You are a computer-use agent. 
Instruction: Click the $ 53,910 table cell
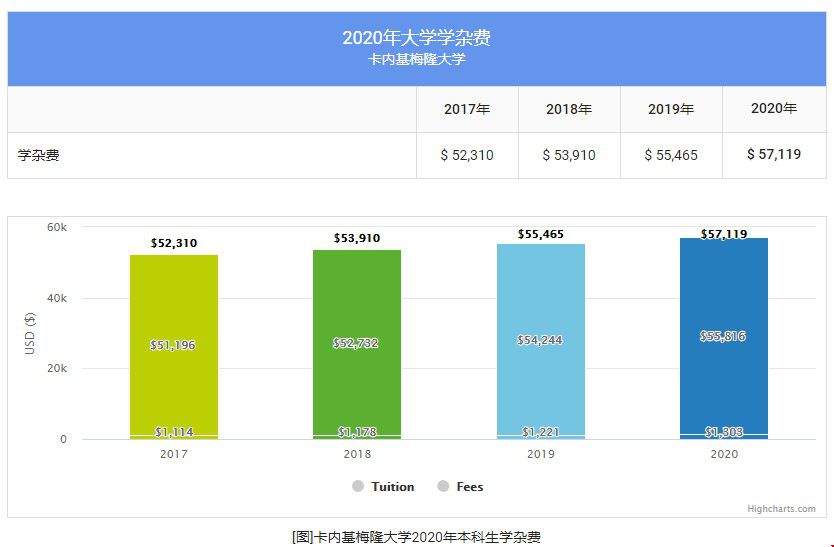click(569, 155)
